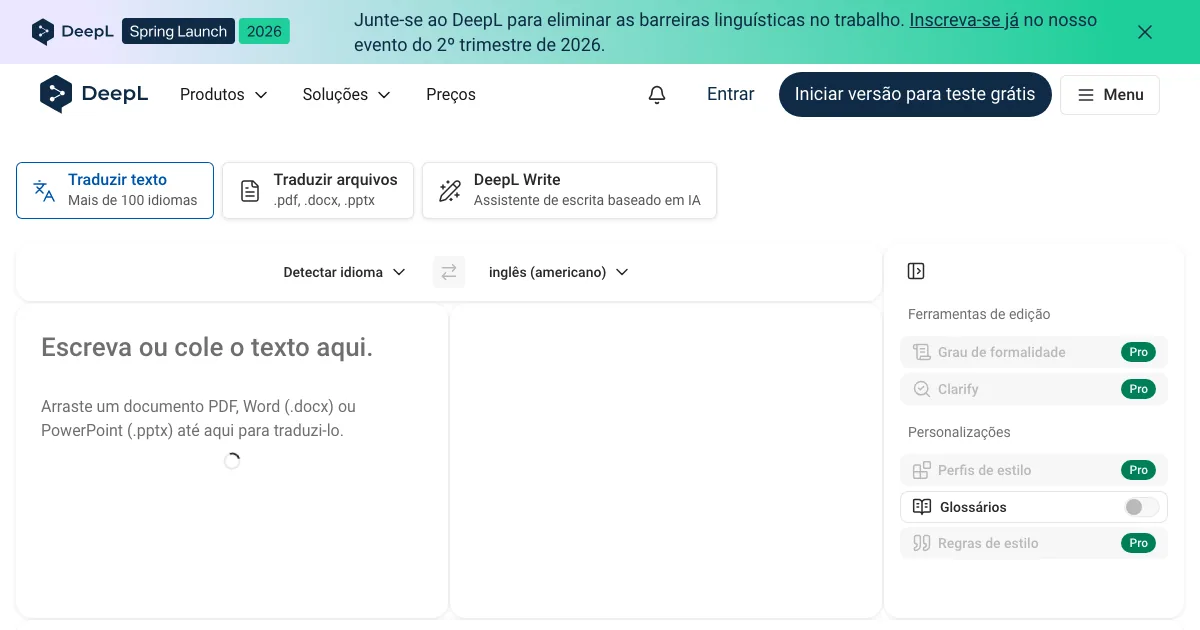
Task: Collapse the side panel using its icon
Action: [916, 271]
